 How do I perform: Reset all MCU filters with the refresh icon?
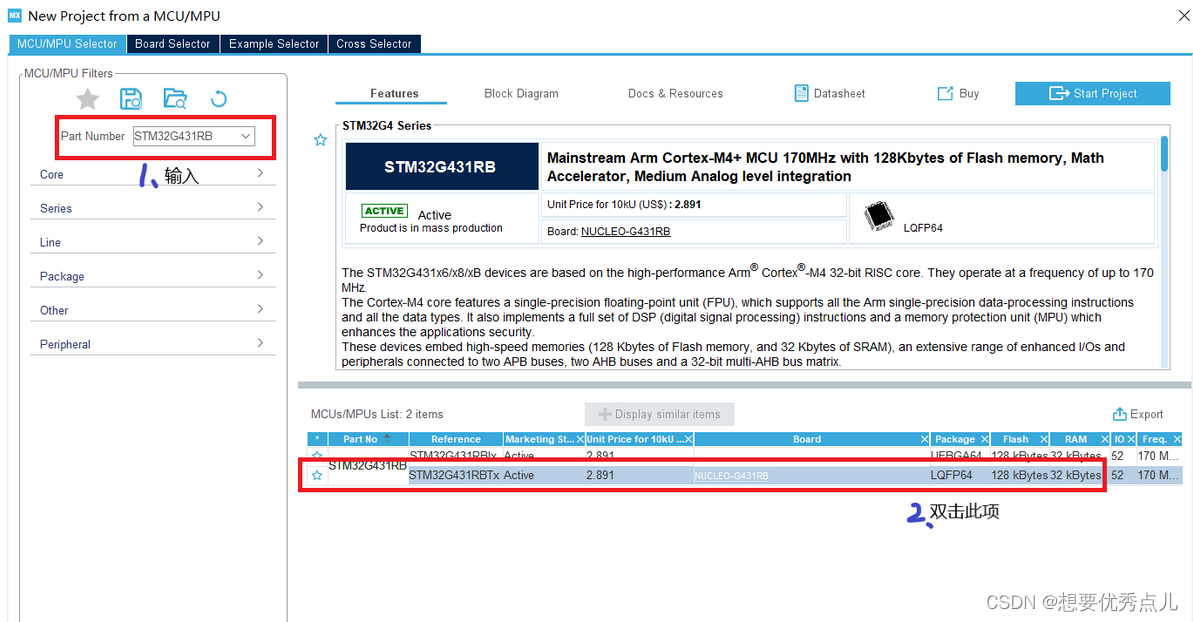(x=218, y=99)
